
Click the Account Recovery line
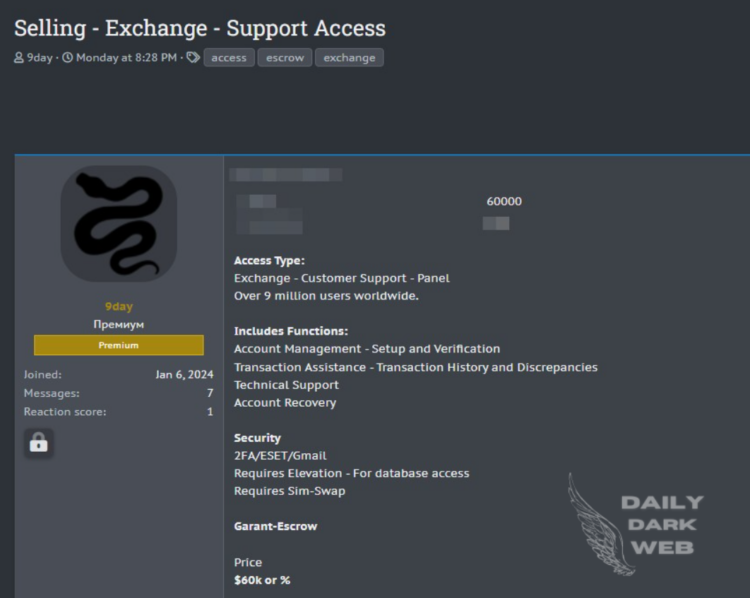pyautogui.click(x=285, y=403)
